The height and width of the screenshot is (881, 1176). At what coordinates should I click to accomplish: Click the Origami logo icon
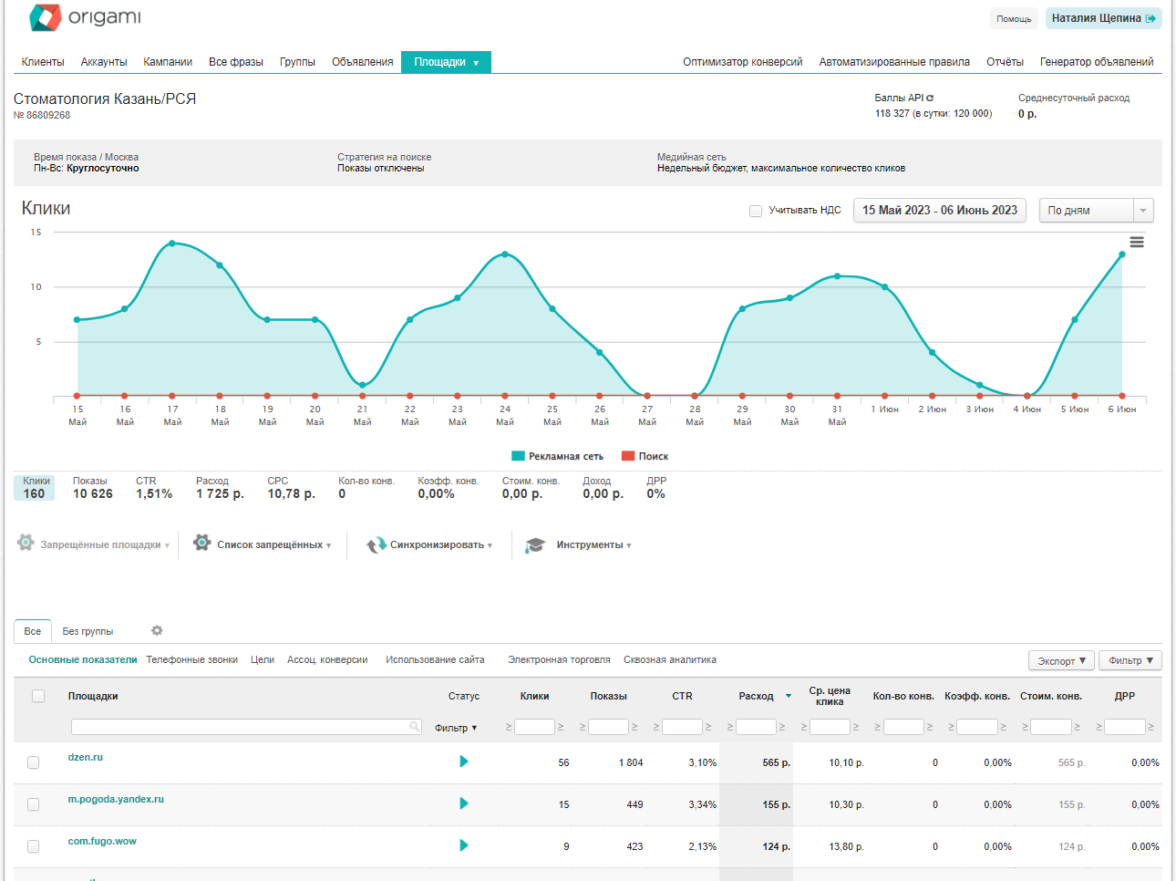tap(45, 17)
